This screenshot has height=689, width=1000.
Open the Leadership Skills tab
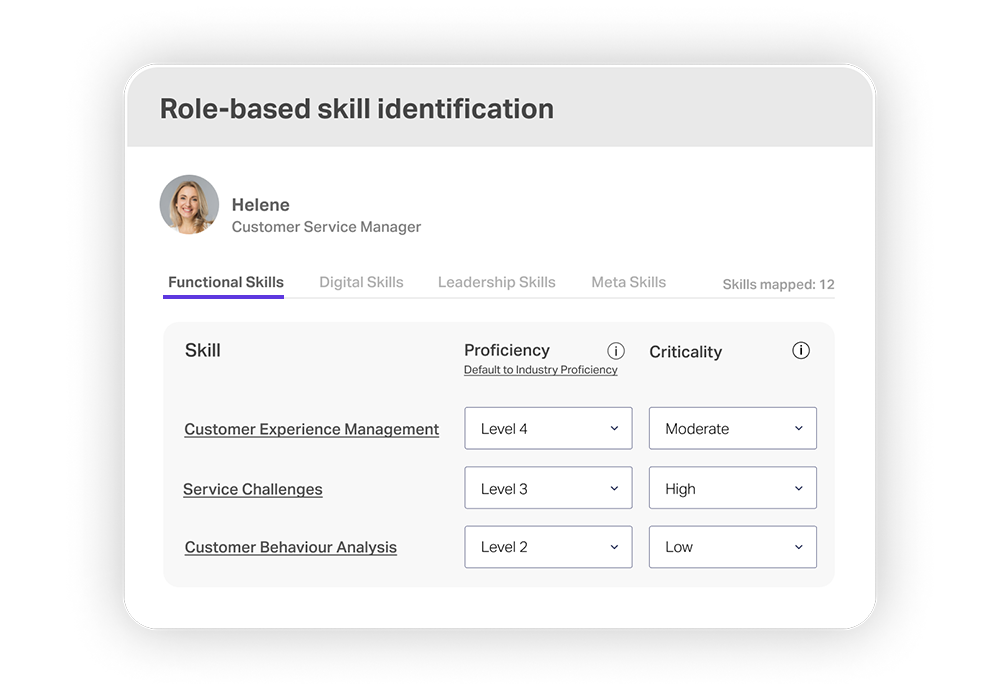point(496,282)
